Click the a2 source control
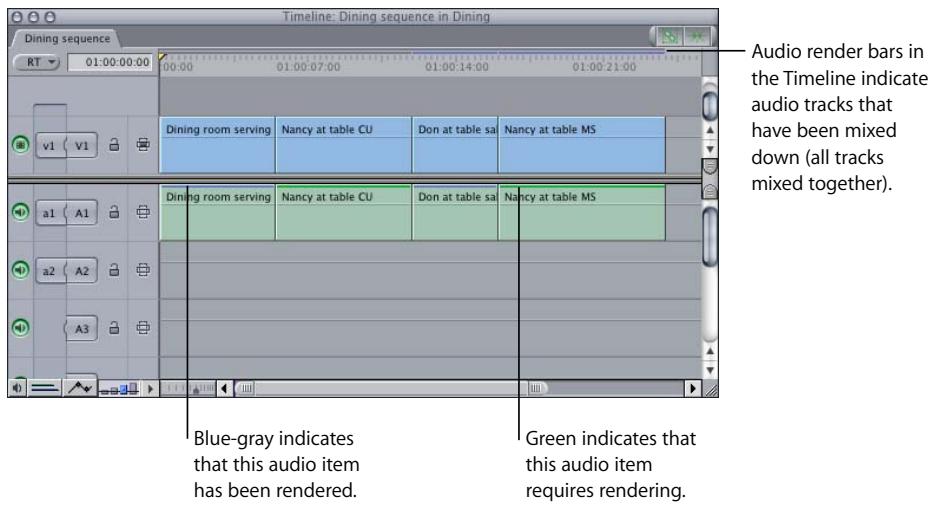The height and width of the screenshot is (506, 935). click(x=49, y=271)
